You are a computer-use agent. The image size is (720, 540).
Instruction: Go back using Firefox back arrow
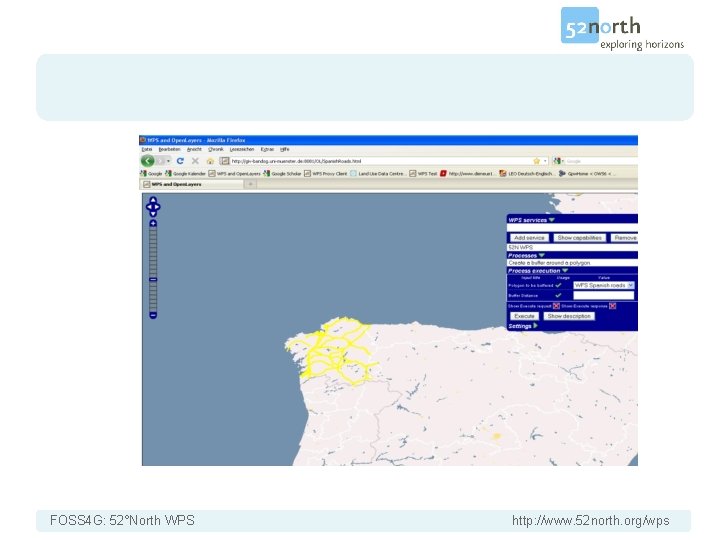tap(147, 161)
